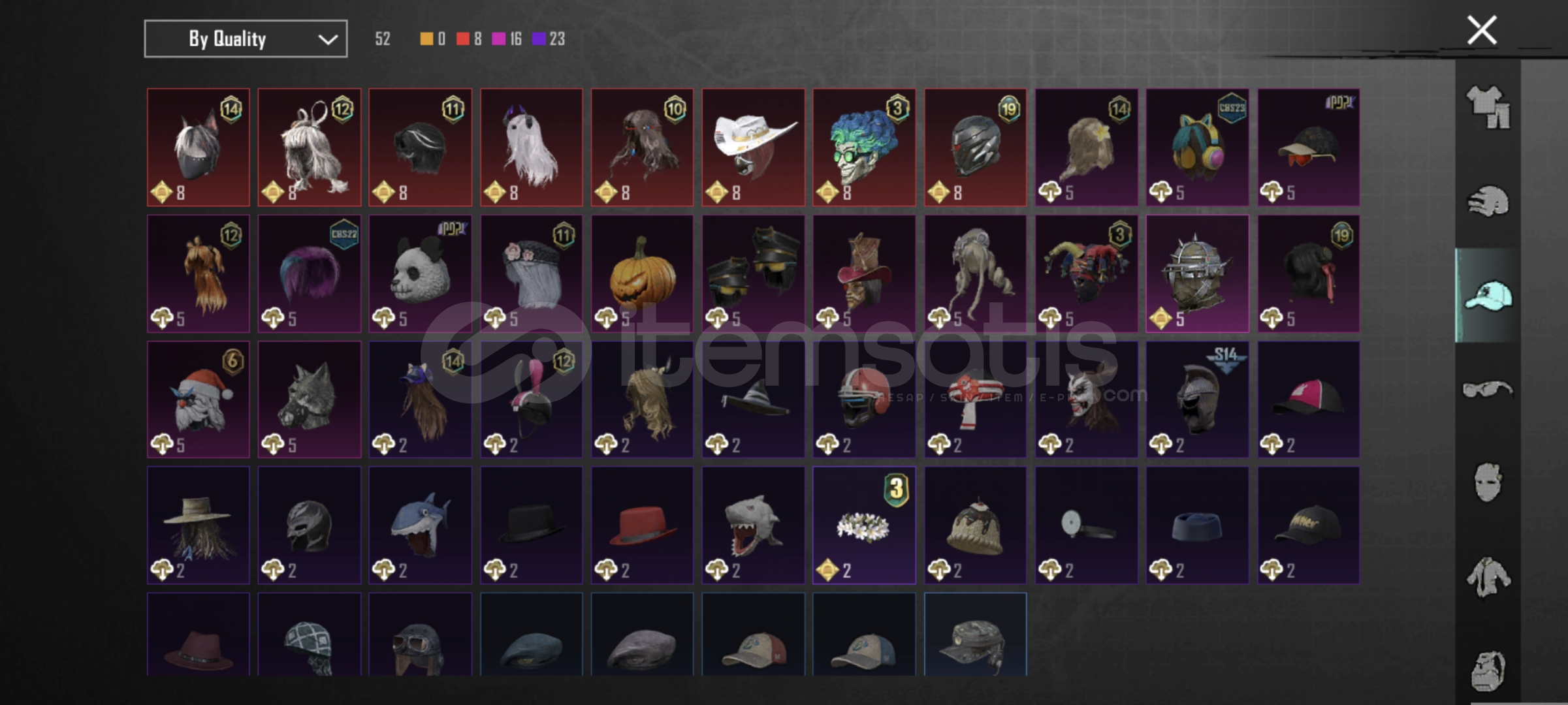Select the pumpkin head item
The height and width of the screenshot is (705, 1568).
point(643,274)
